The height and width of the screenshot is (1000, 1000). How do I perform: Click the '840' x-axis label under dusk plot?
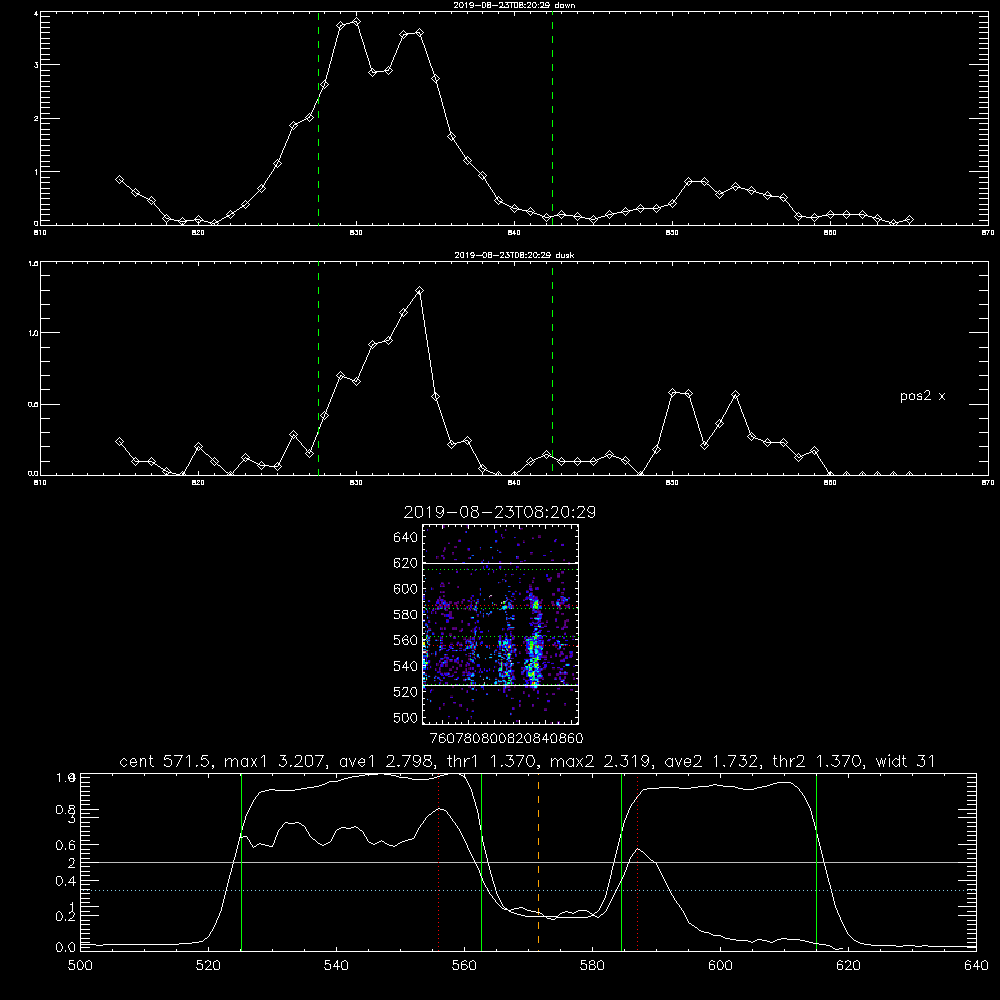(x=514, y=483)
